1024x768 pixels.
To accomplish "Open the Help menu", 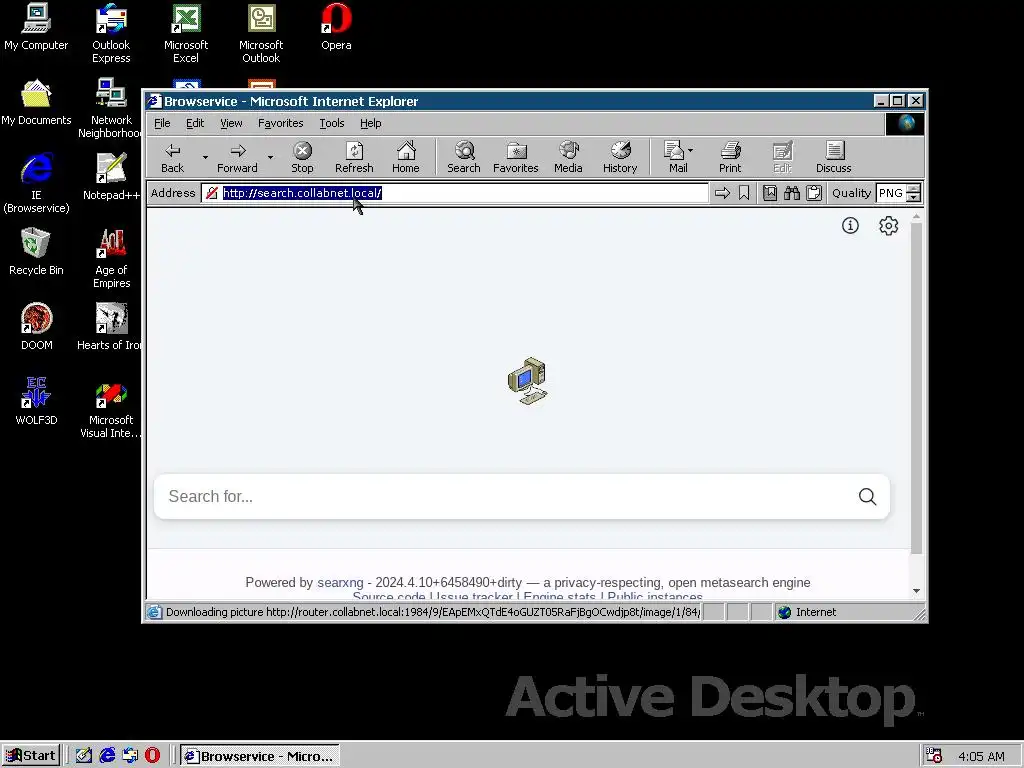I will 370,123.
